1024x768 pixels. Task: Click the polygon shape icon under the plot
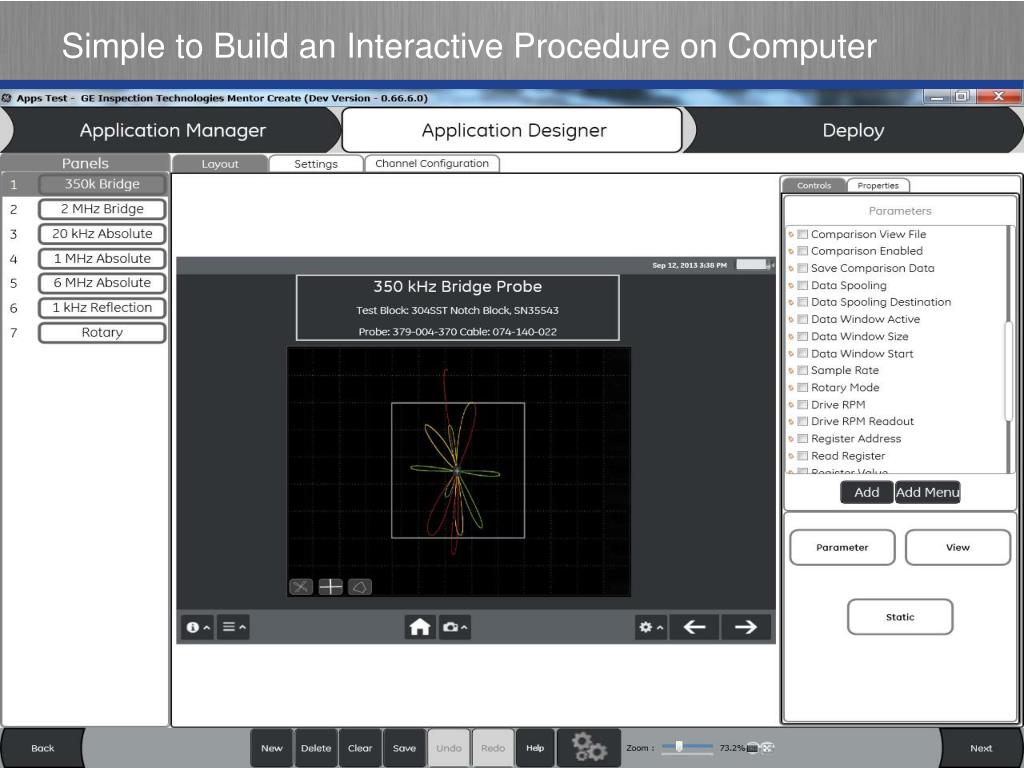click(x=360, y=586)
